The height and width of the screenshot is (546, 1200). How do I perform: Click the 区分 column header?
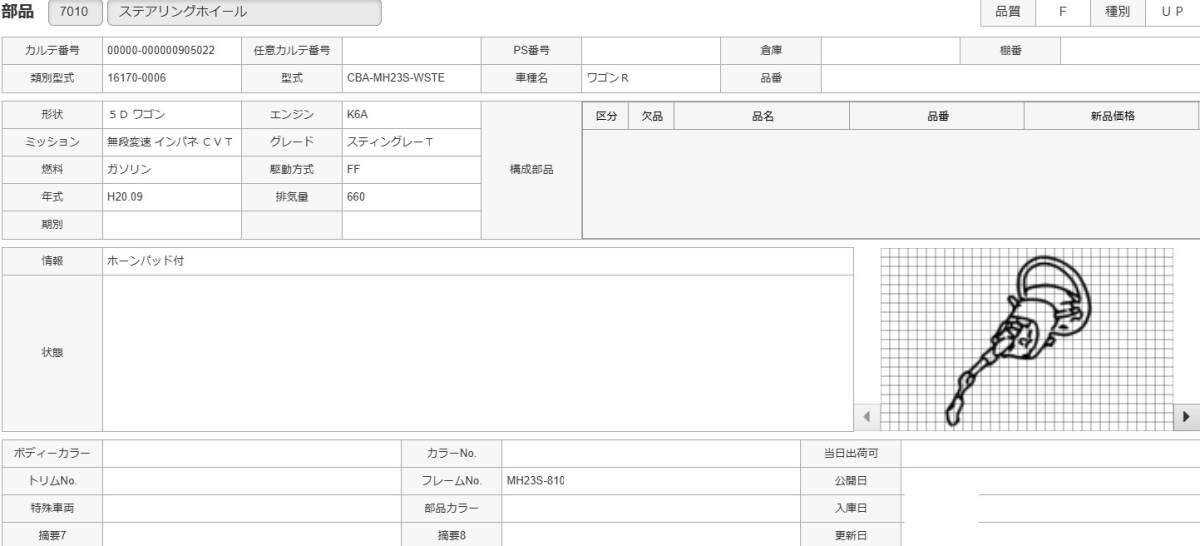click(606, 116)
